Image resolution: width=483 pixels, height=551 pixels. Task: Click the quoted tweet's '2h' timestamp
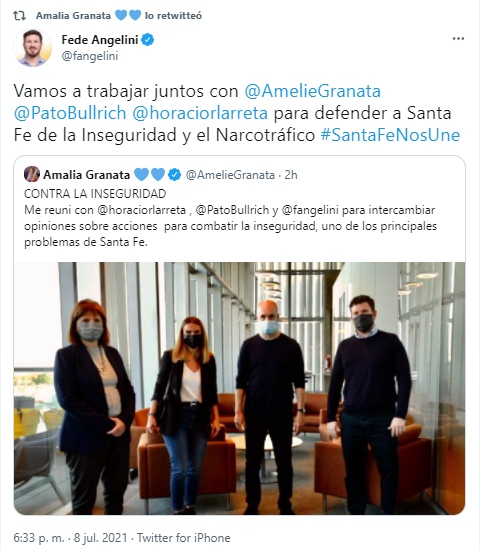291,175
